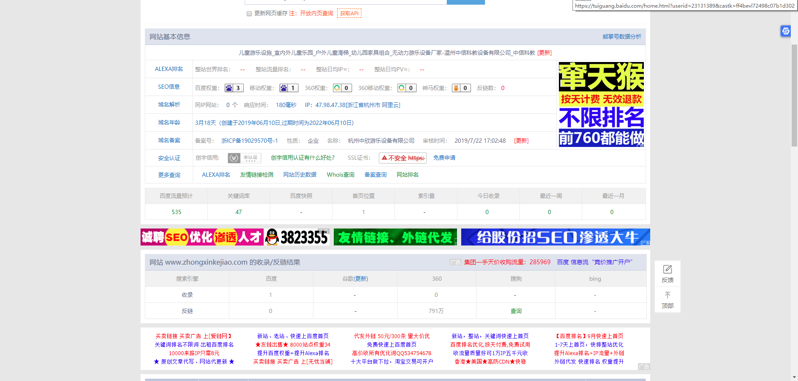Image resolution: width=798 pixels, height=381 pixels.
Task: Click the gray credit certification badge icon
Action: point(244,158)
